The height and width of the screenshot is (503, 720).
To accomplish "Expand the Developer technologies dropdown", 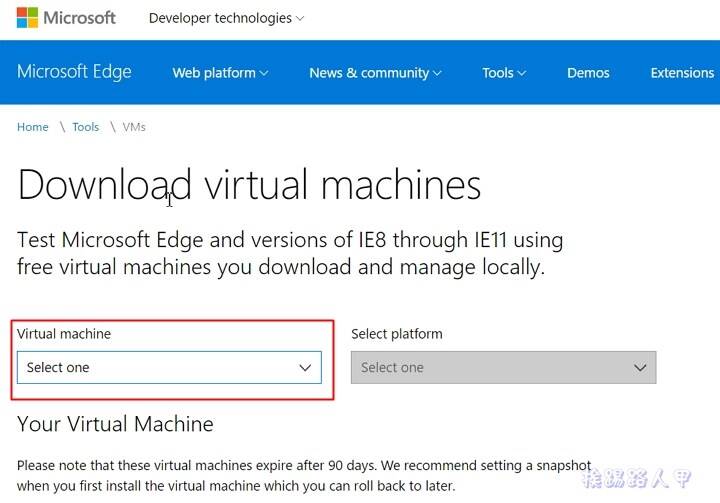I will 226,18.
